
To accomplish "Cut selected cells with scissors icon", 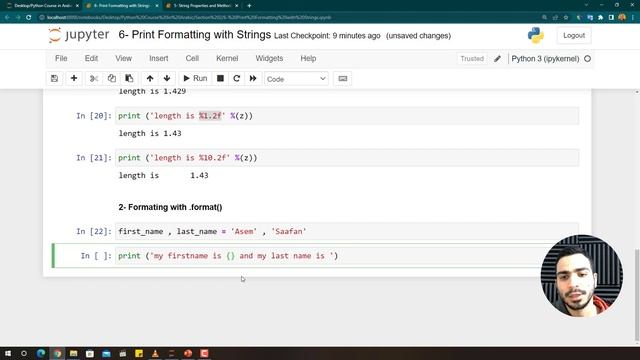I will pos(94,78).
